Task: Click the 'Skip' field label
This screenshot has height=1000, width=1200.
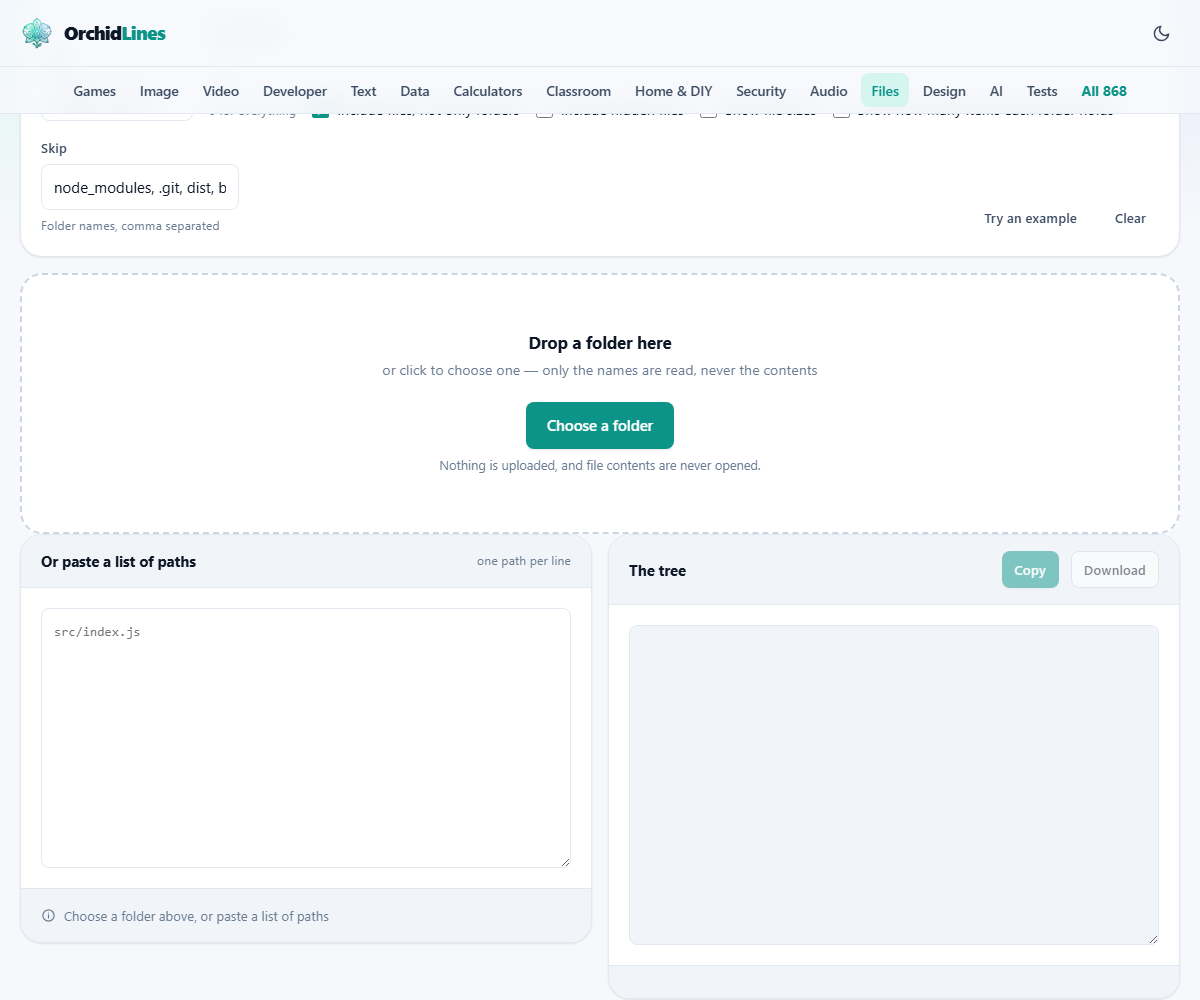Action: [x=54, y=148]
